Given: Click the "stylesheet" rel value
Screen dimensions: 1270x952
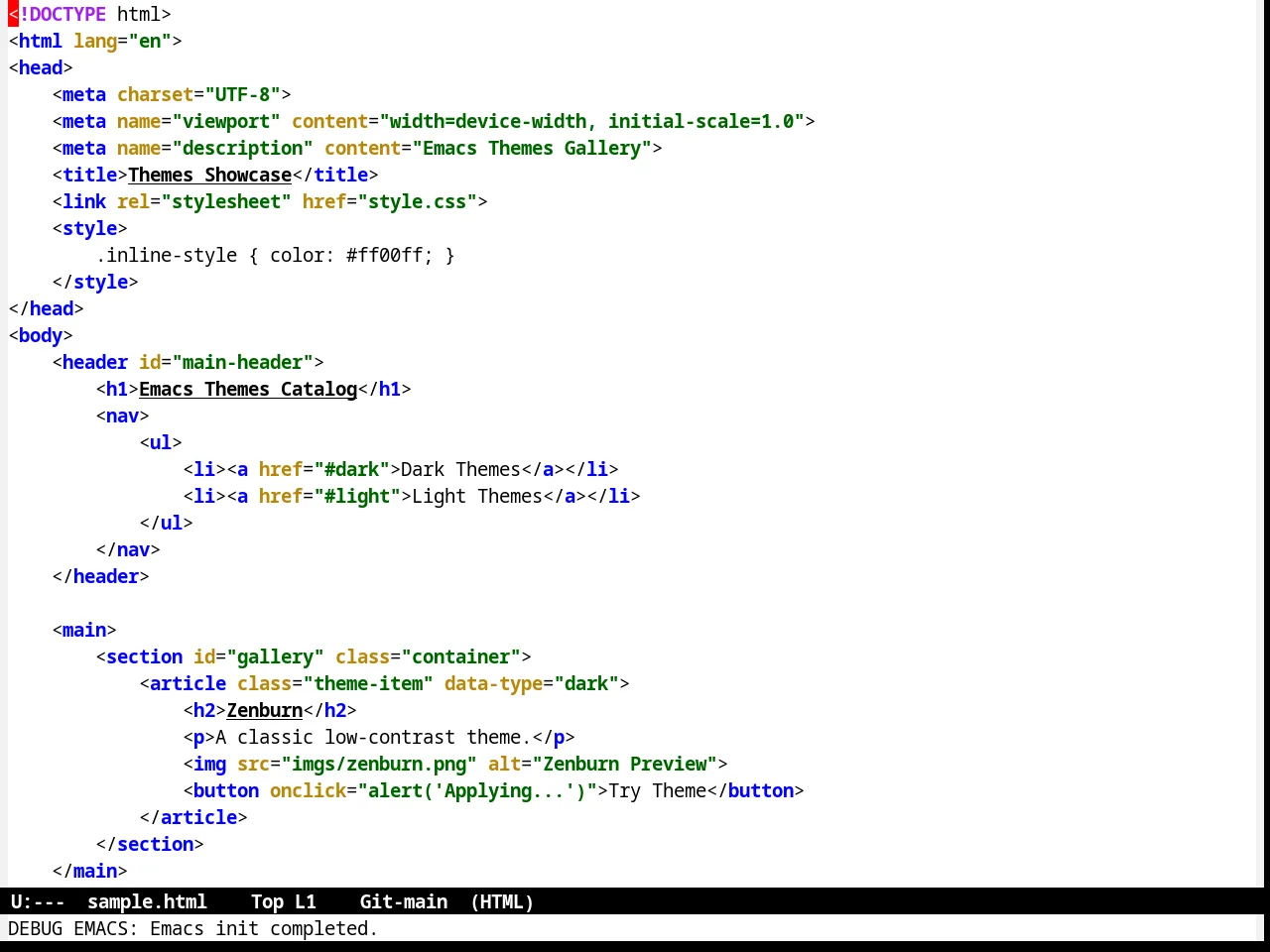Looking at the screenshot, I should pos(226,201).
